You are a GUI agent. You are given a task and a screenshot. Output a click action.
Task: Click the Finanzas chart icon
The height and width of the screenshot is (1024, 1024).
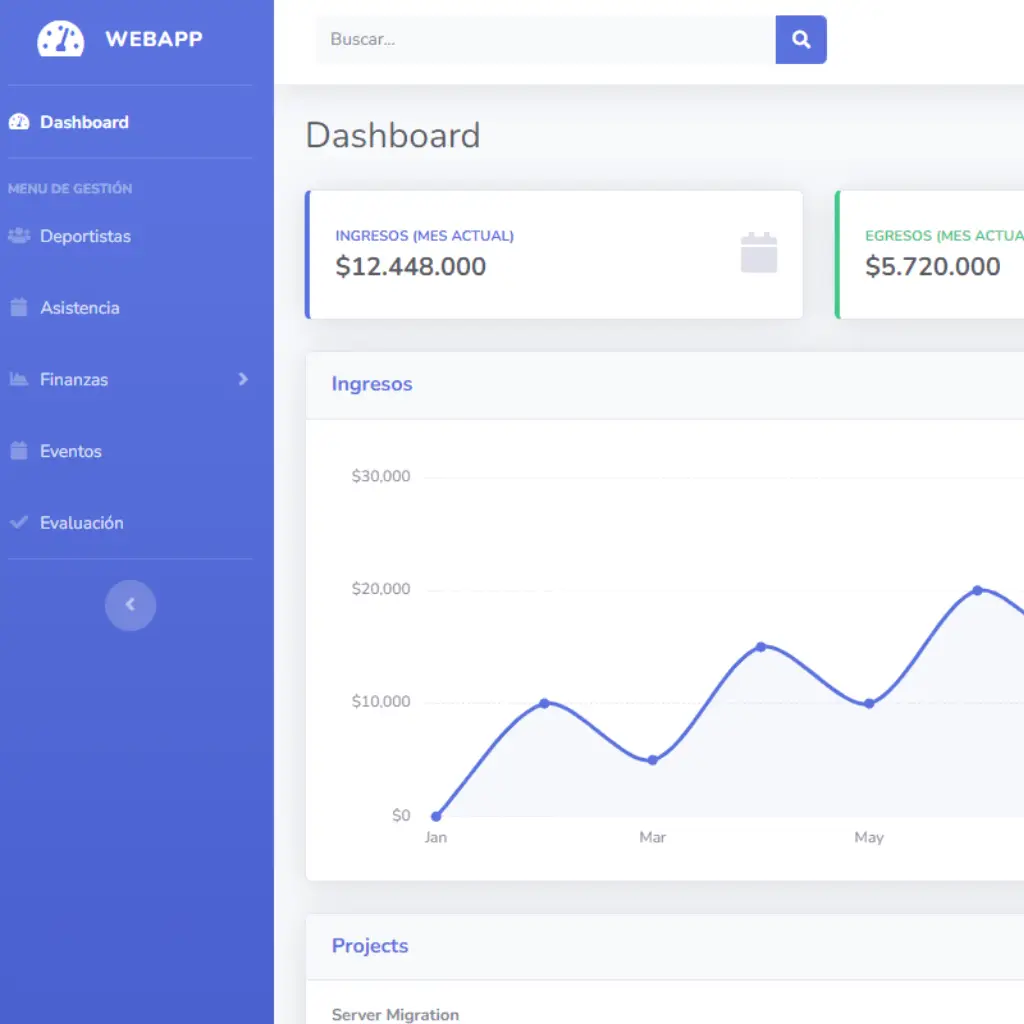click(18, 380)
